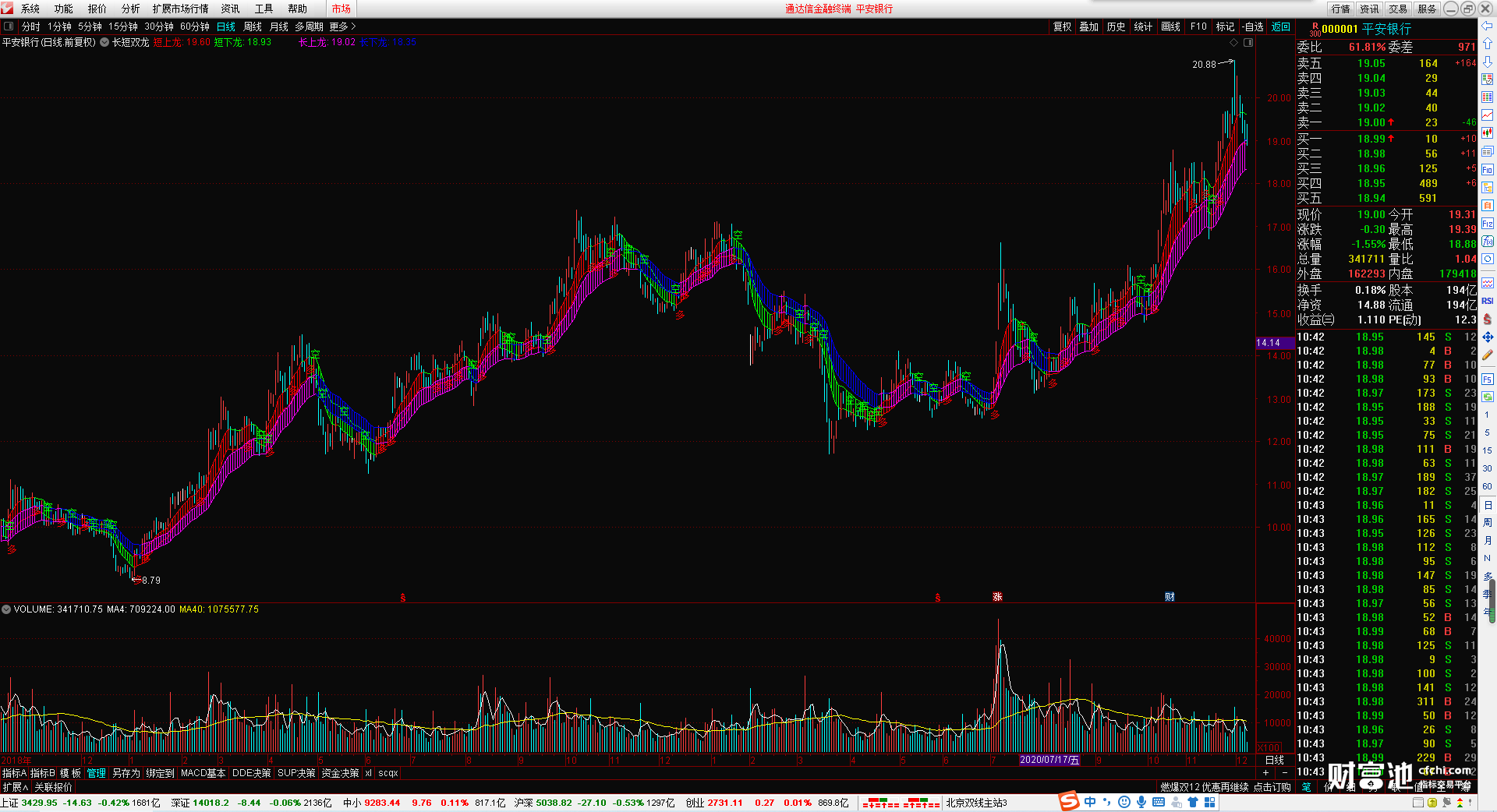Image resolution: width=1497 pixels, height=812 pixels.
Task: Click the down arrow icon in right sidebar
Action: [1487, 61]
